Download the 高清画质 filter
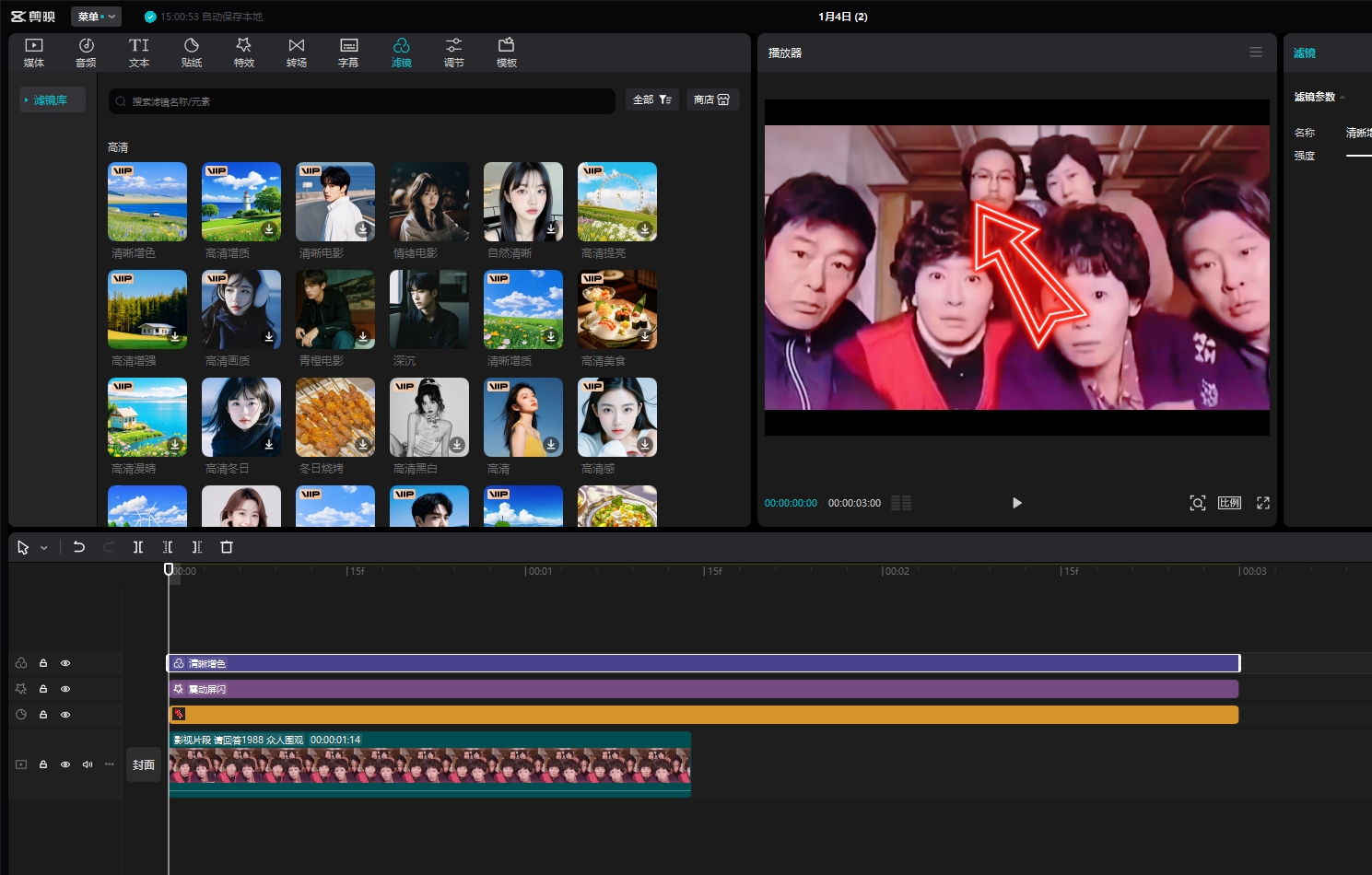 click(x=269, y=337)
